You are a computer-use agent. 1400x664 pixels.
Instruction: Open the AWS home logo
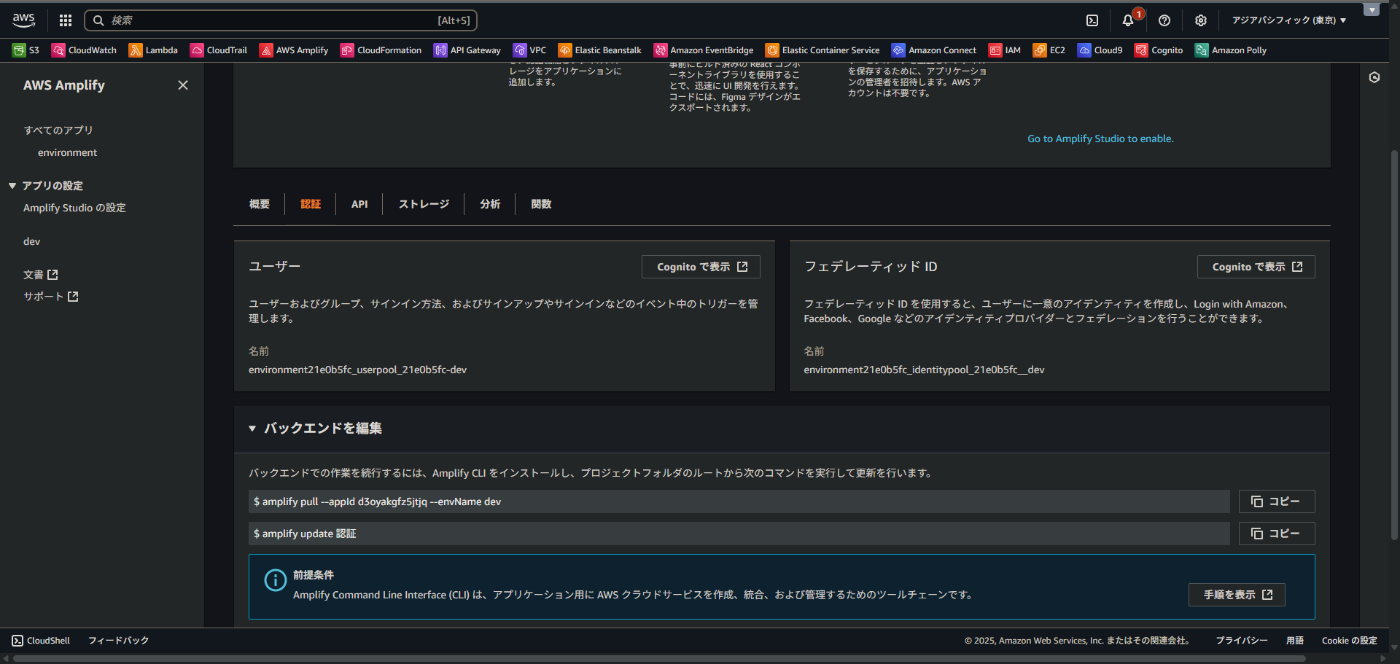(24, 20)
